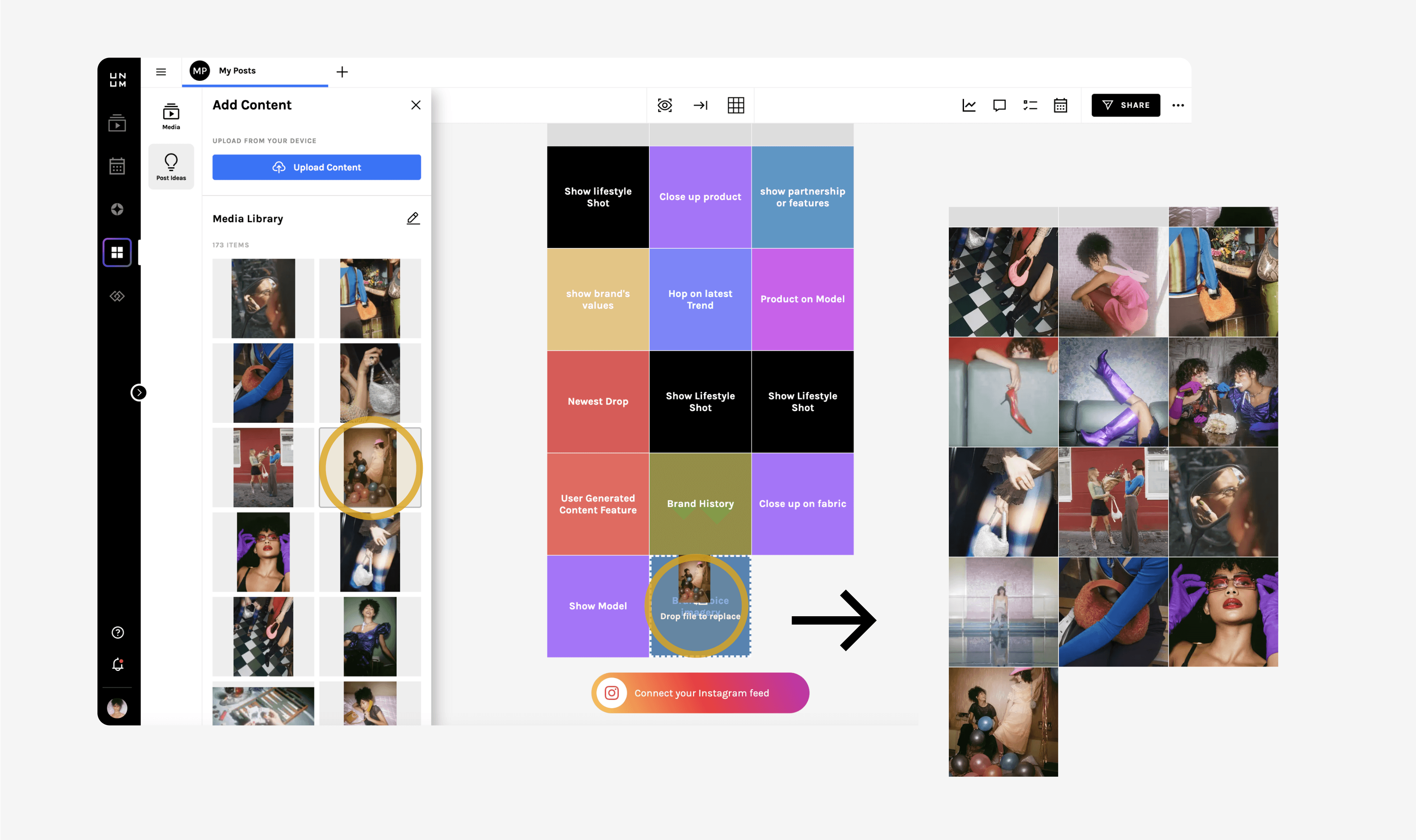Open the analytics chart icon
Image resolution: width=1416 pixels, height=840 pixels.
tap(969, 105)
